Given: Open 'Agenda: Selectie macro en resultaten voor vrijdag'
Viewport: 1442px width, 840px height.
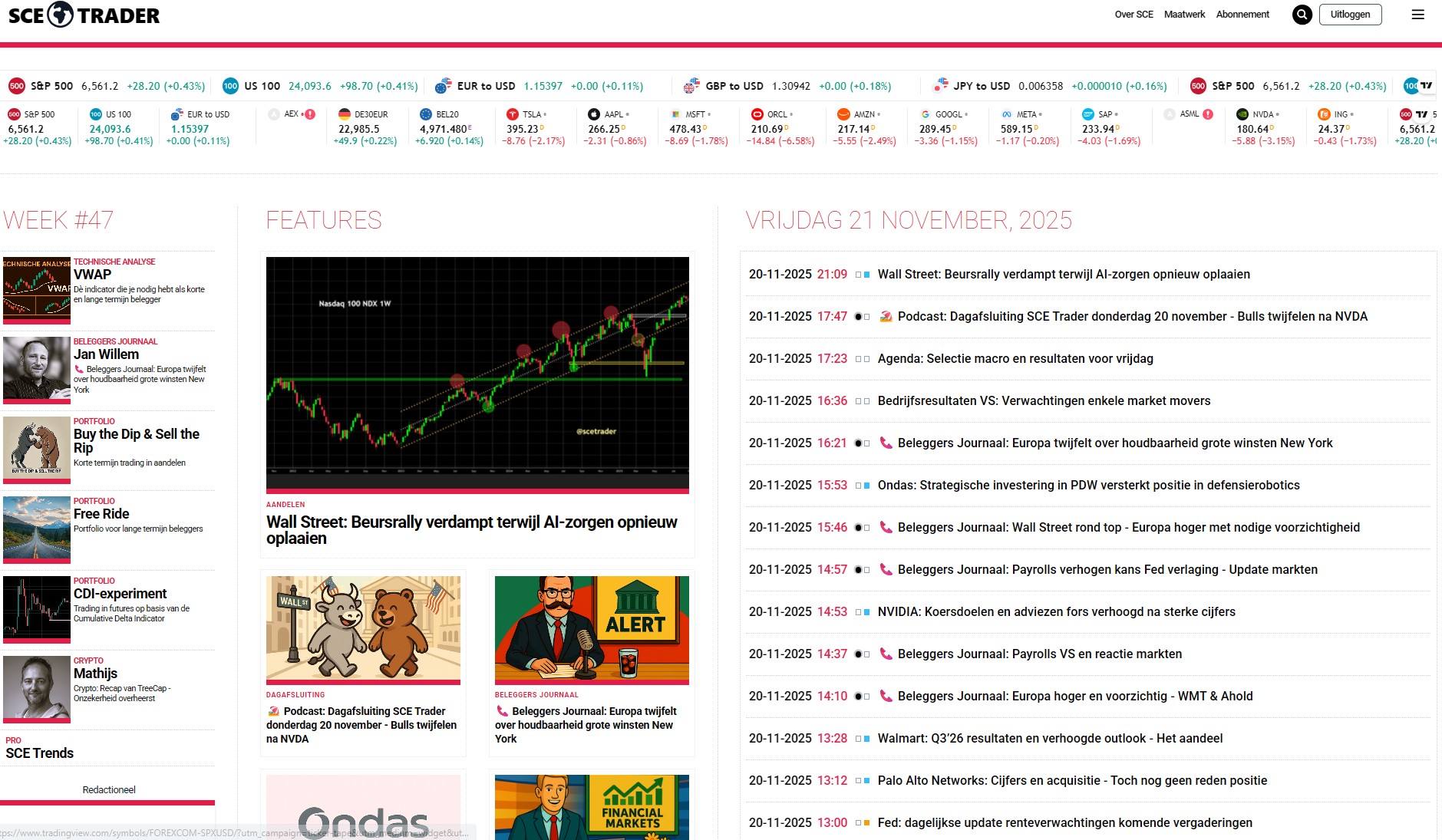Looking at the screenshot, I should coord(1015,358).
